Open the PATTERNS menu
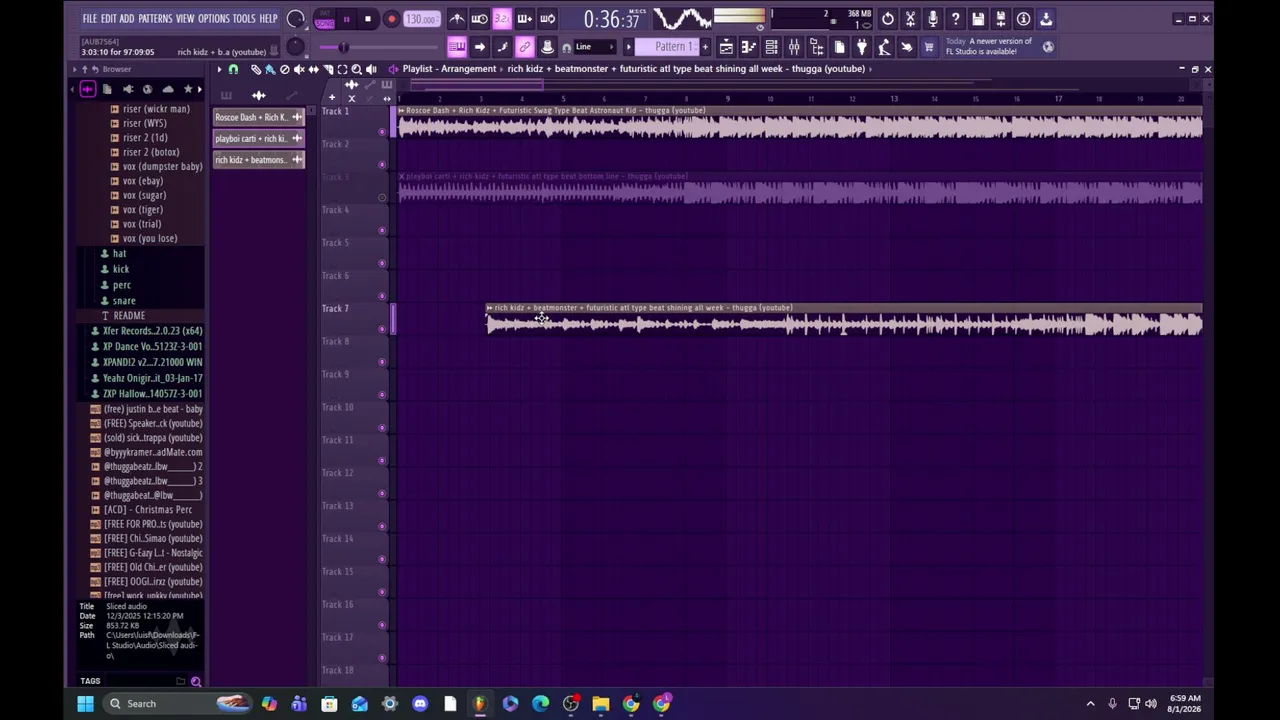This screenshot has width=1280, height=720. pos(155,19)
